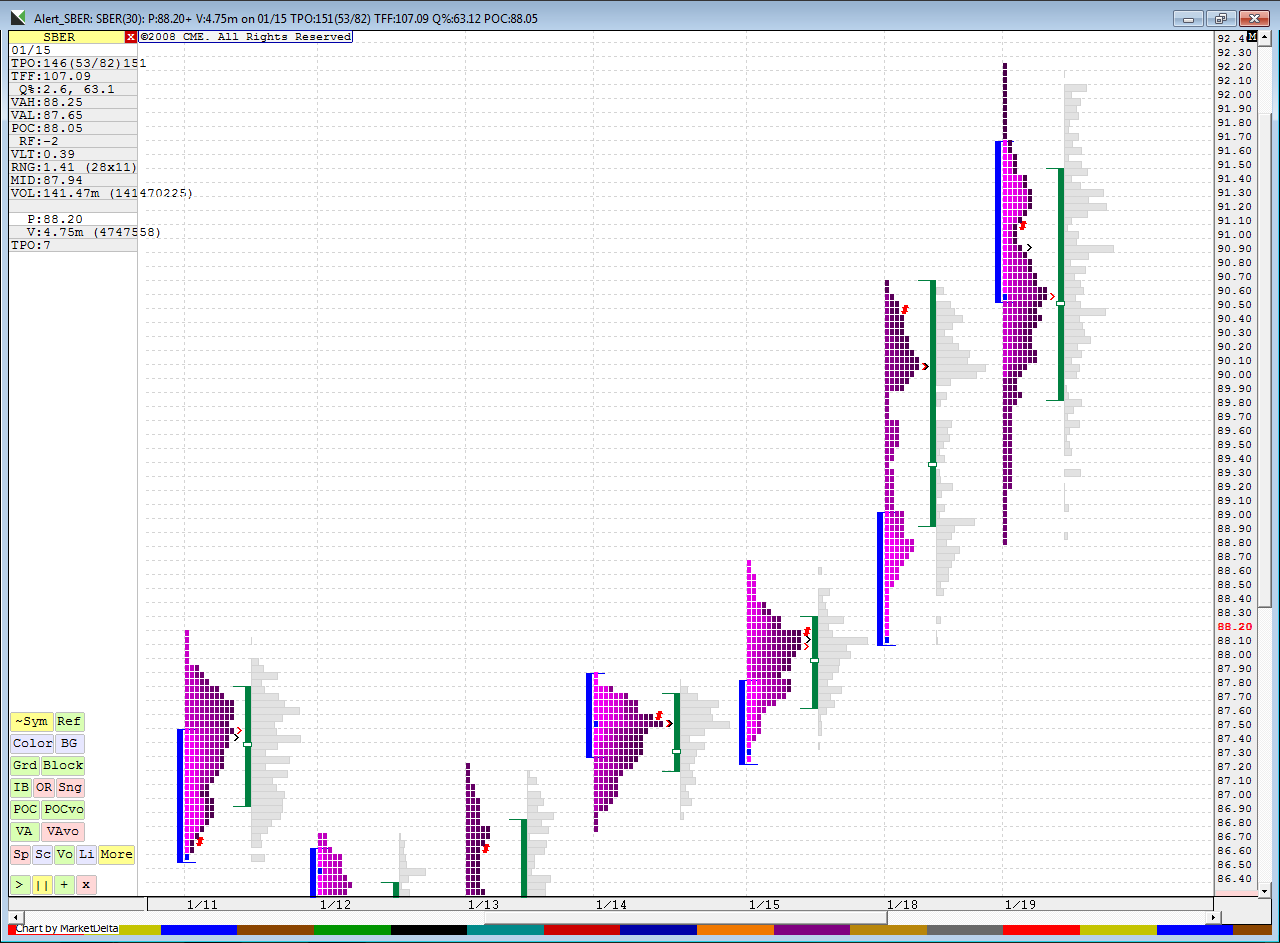Image resolution: width=1280 pixels, height=943 pixels.
Task: Close the SBER info panel with red x
Action: (x=131, y=37)
